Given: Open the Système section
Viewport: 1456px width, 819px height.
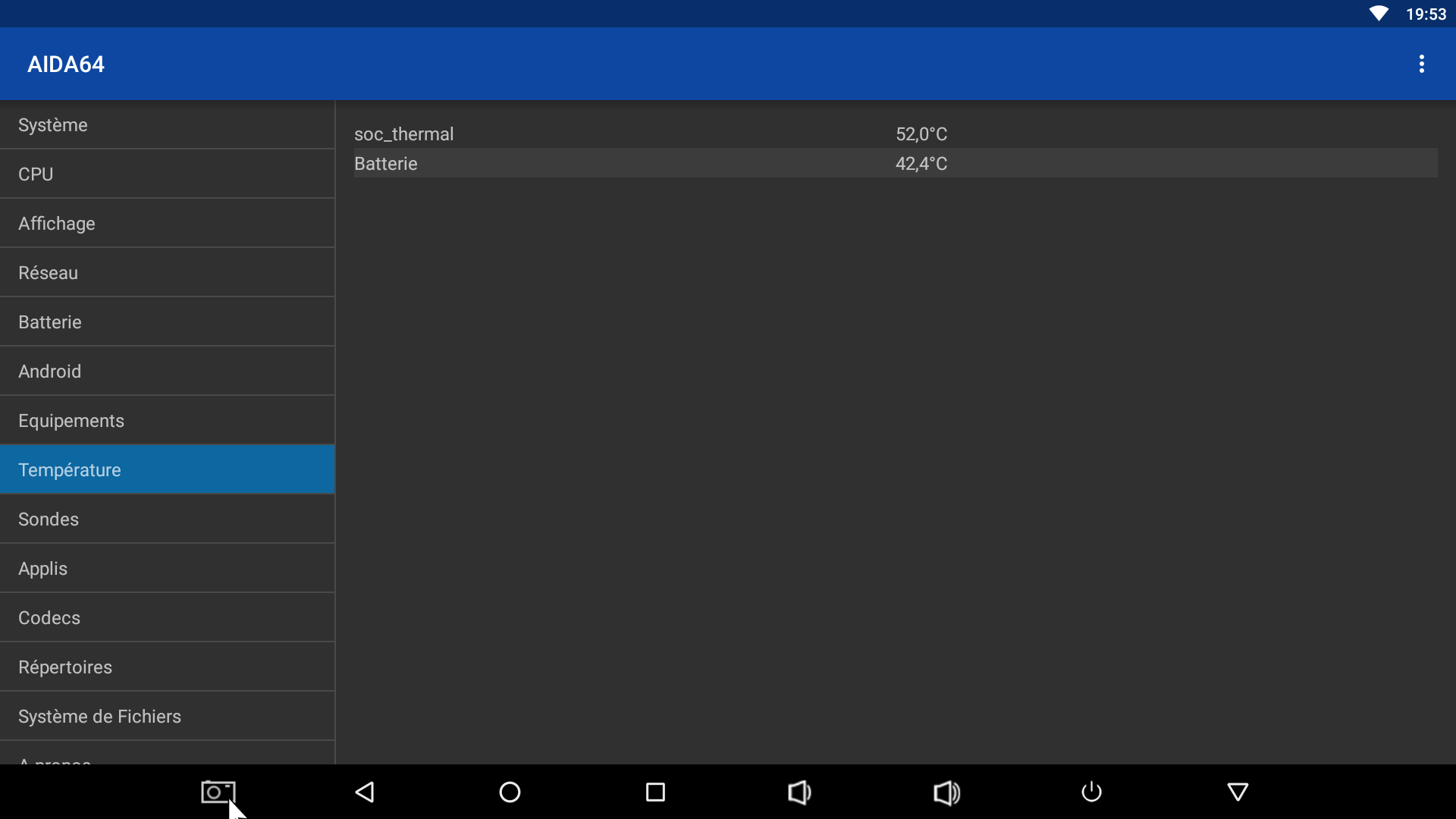Looking at the screenshot, I should click(x=167, y=124).
